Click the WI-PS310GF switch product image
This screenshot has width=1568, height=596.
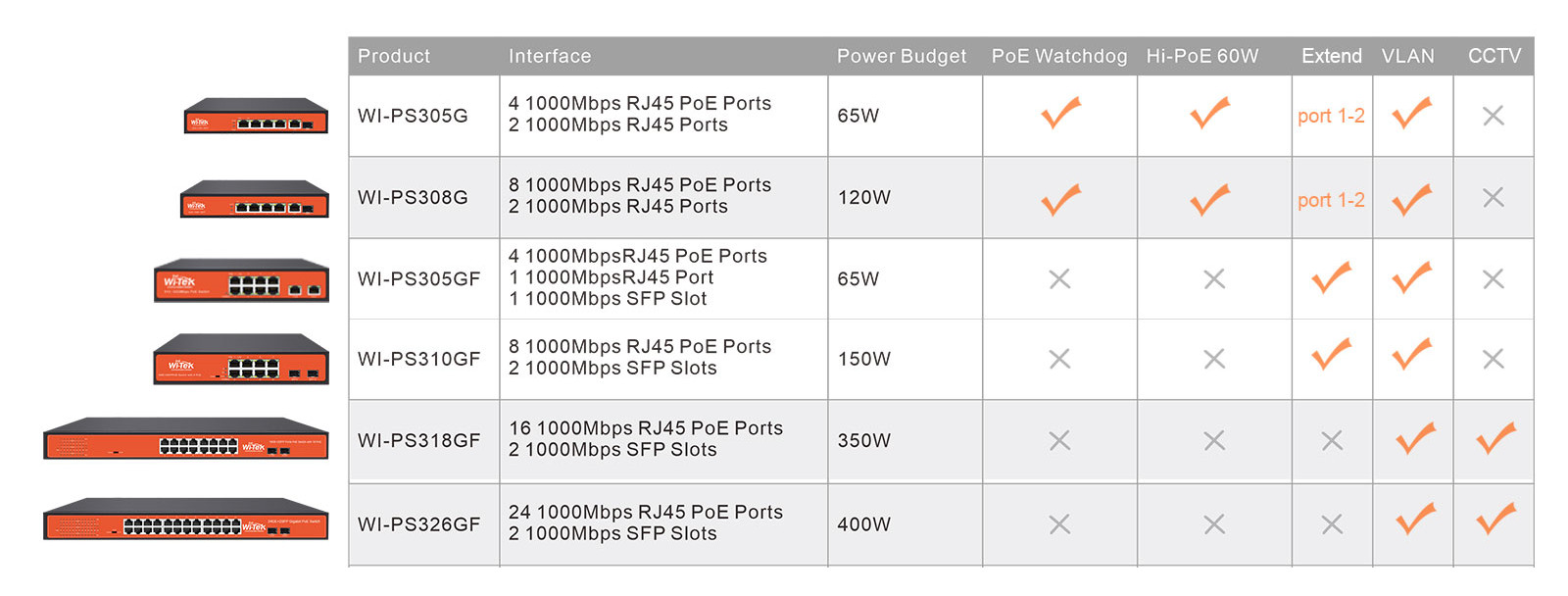pos(241,360)
